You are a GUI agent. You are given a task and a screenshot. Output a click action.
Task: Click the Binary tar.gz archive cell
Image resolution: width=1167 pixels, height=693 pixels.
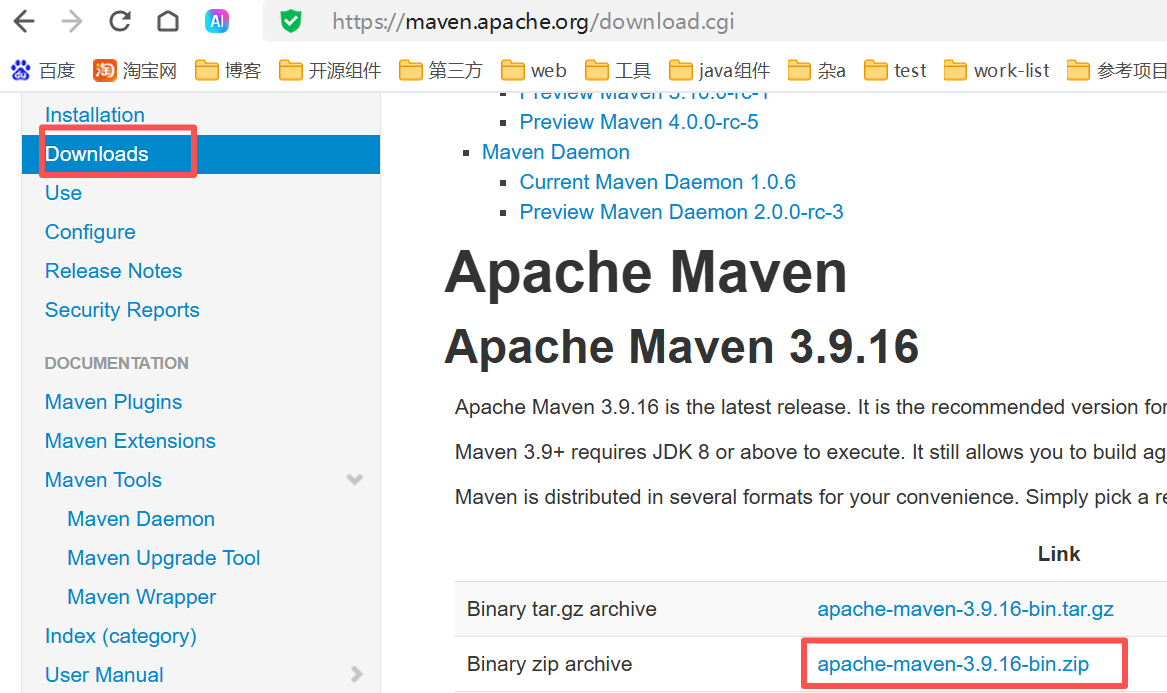point(561,609)
